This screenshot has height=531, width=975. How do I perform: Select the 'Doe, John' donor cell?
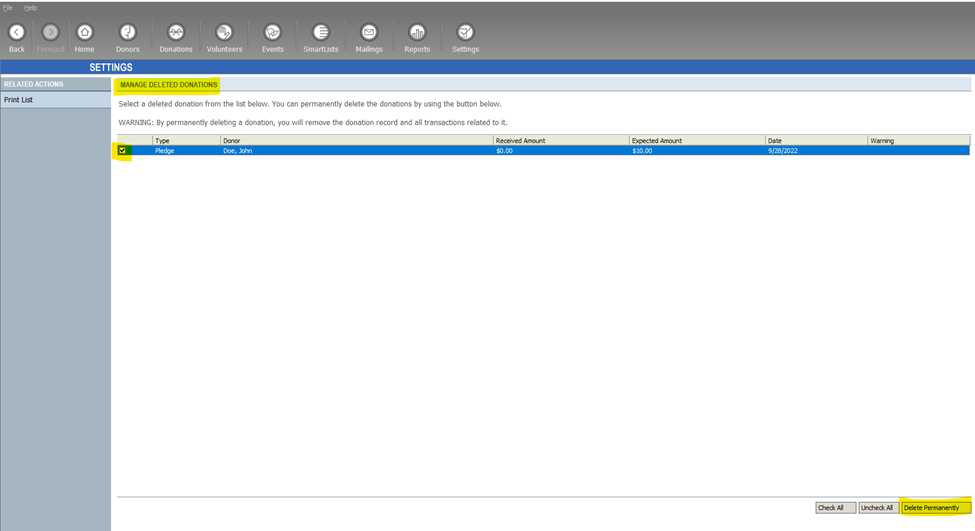357,150
